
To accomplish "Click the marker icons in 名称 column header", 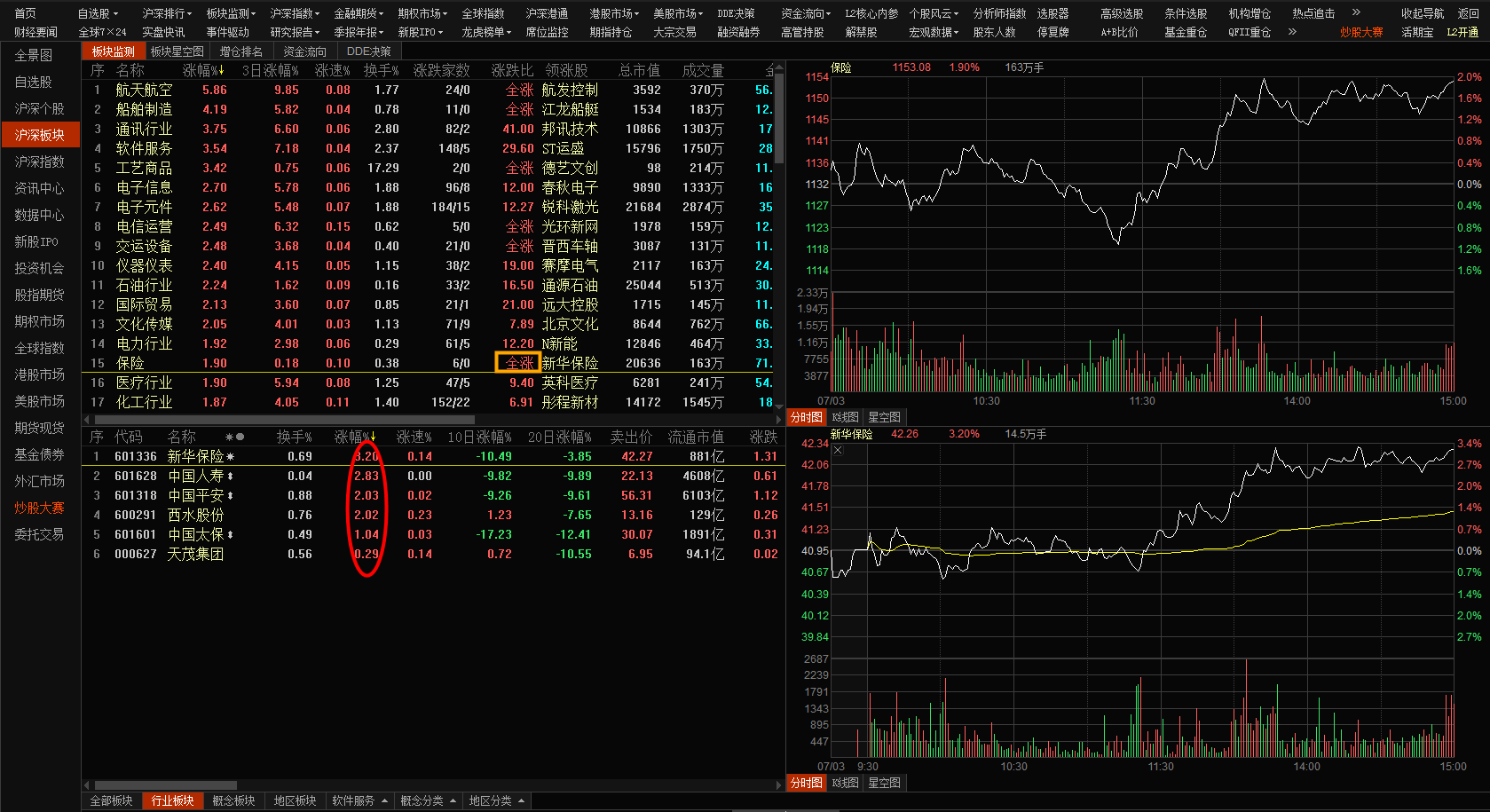I will 234,437.
